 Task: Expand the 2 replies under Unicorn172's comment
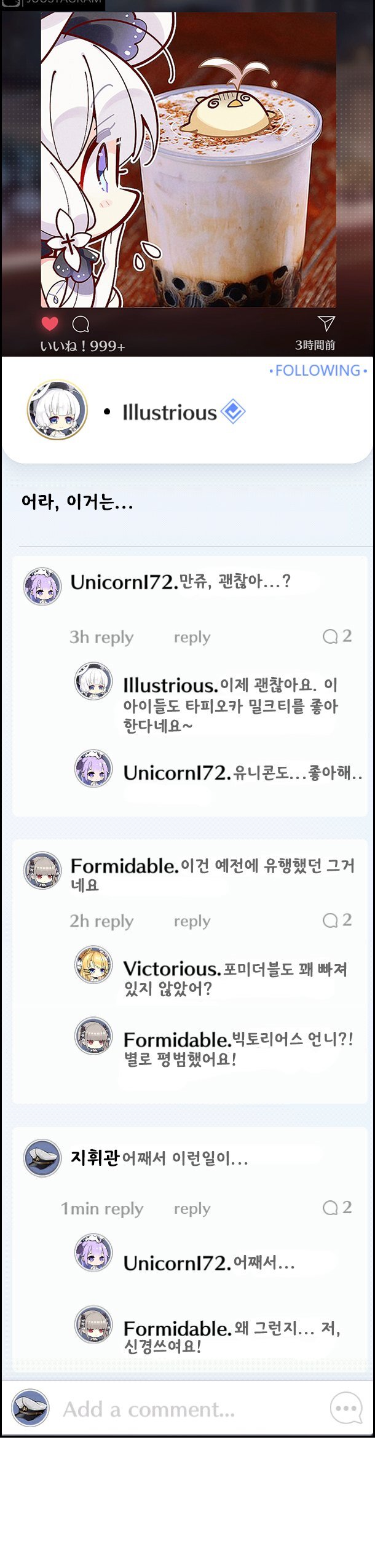tap(337, 636)
